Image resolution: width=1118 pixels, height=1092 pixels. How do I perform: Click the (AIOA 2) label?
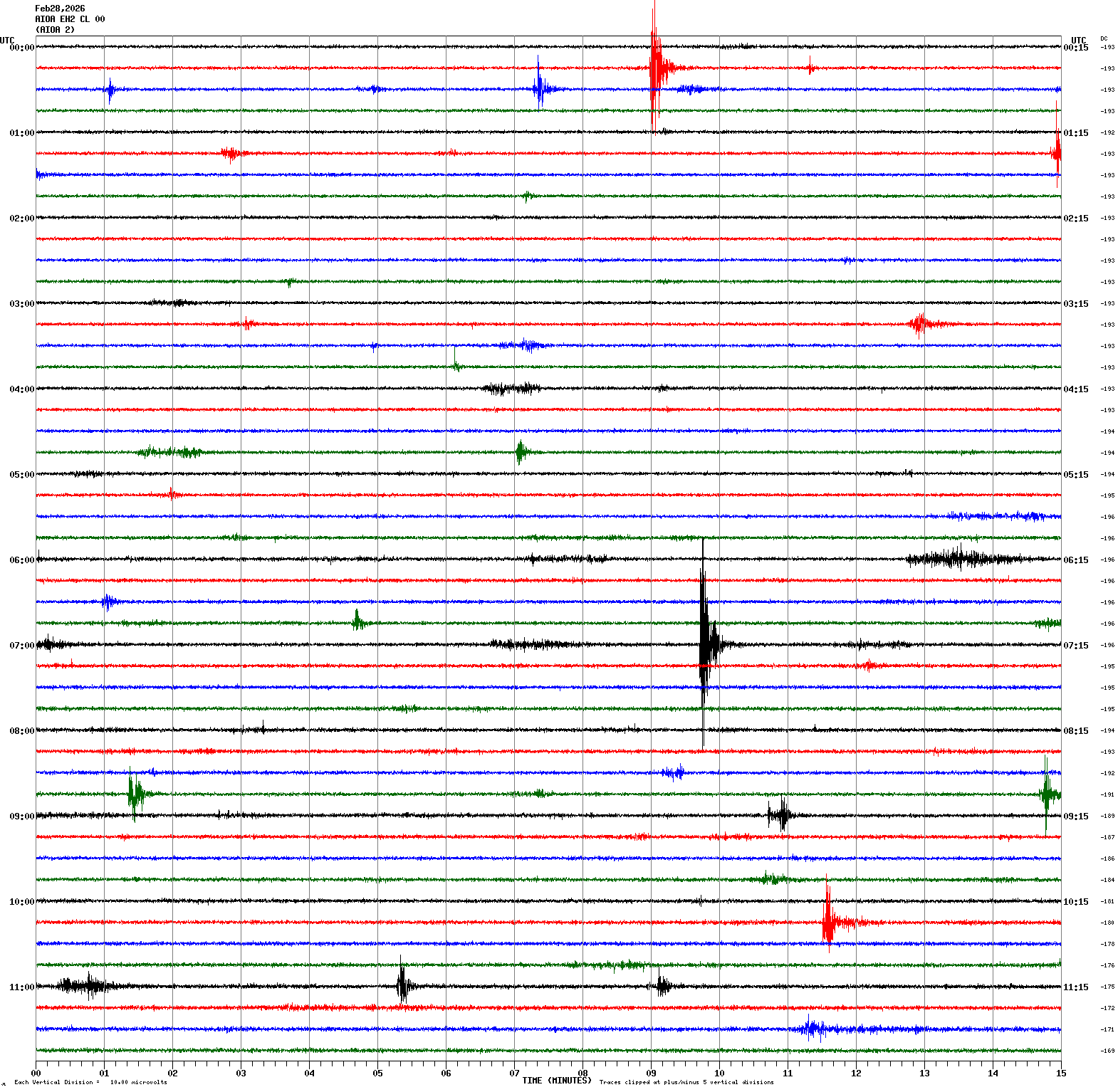point(55,30)
